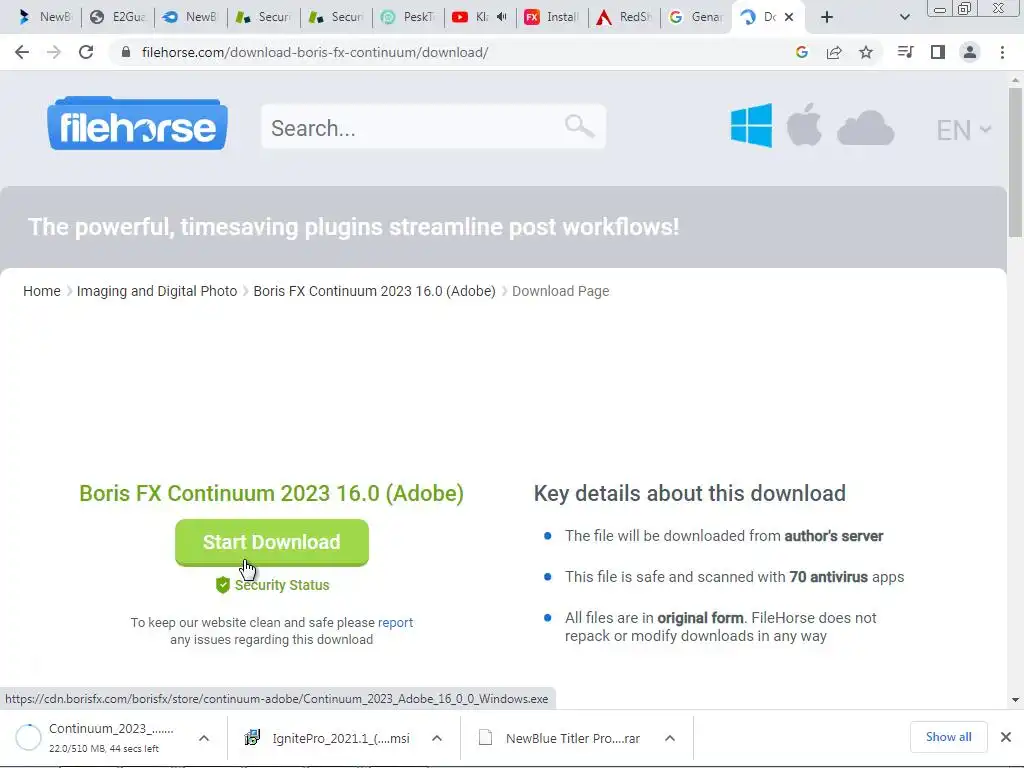Click the vertical page scrollbar thumb
This screenshot has height=768, width=1024.
click(1015, 163)
